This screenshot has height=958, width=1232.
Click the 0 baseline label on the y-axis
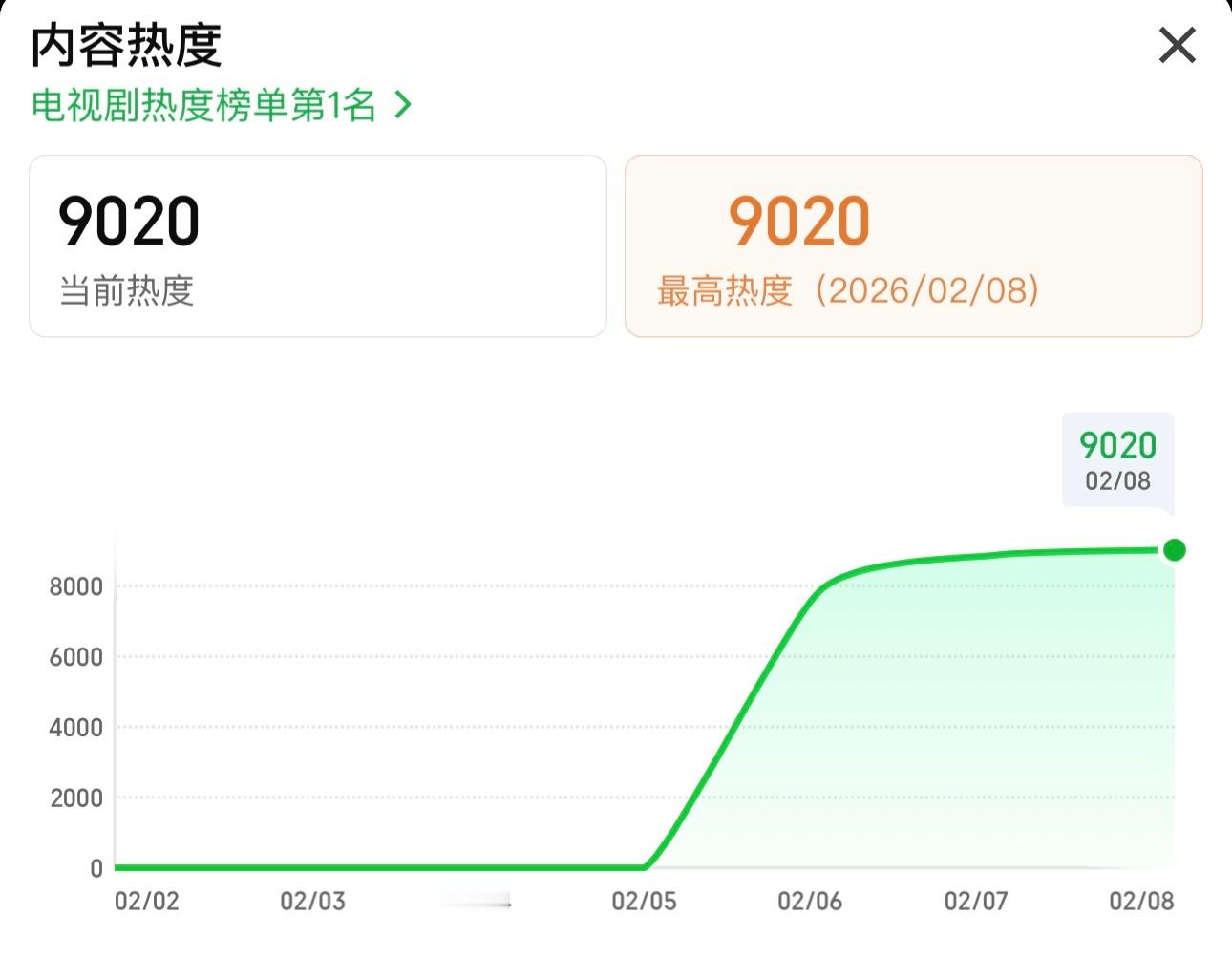[x=96, y=867]
